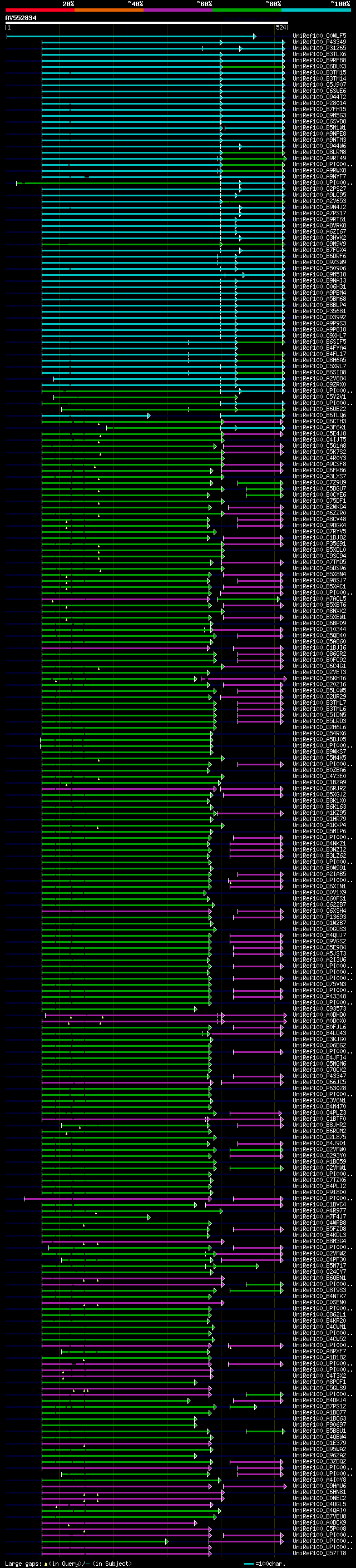Click the cyan alignment bar of Q0WLF5
Viewport: 356px width, 1568px height.
click(x=131, y=37)
